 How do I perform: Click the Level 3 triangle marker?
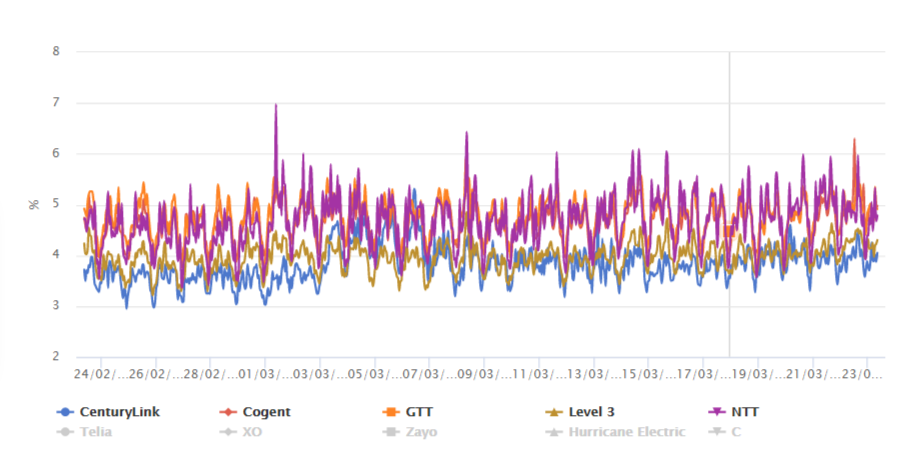tap(554, 412)
